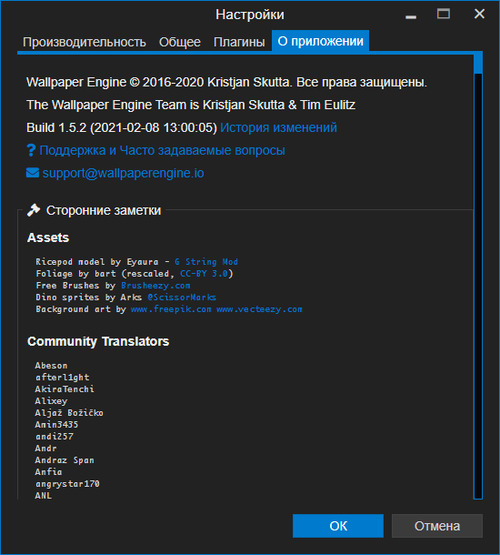Minimize the Настройки window

tap(411, 15)
